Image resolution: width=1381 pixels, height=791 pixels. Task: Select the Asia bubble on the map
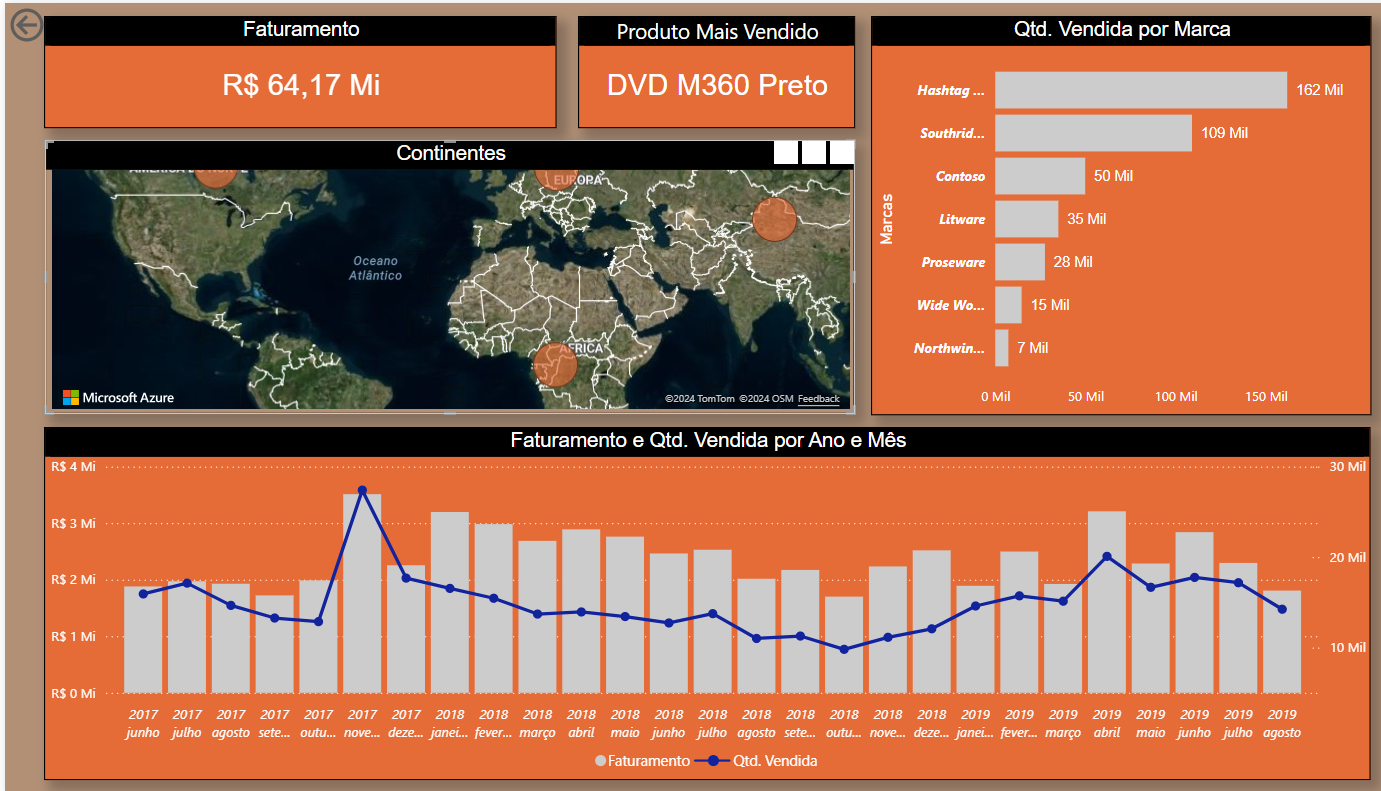pos(774,219)
